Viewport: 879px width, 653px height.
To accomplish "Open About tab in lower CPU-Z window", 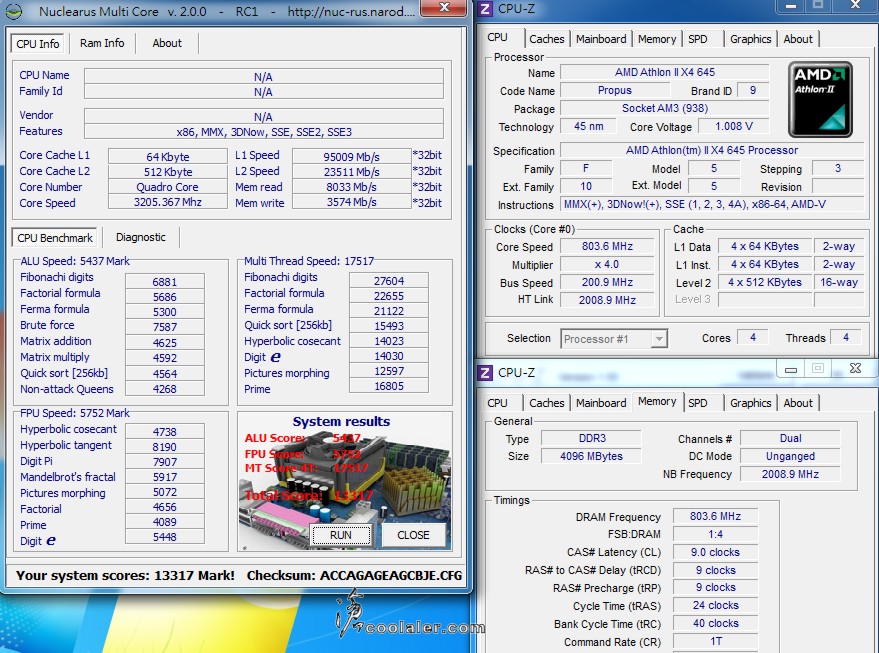I will pos(798,403).
